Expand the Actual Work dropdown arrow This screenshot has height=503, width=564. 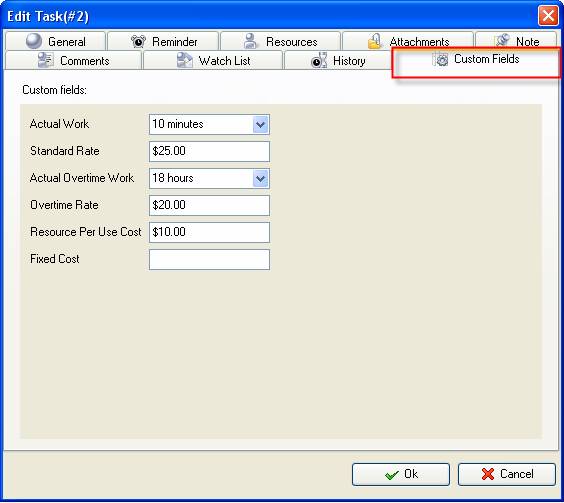click(x=260, y=124)
